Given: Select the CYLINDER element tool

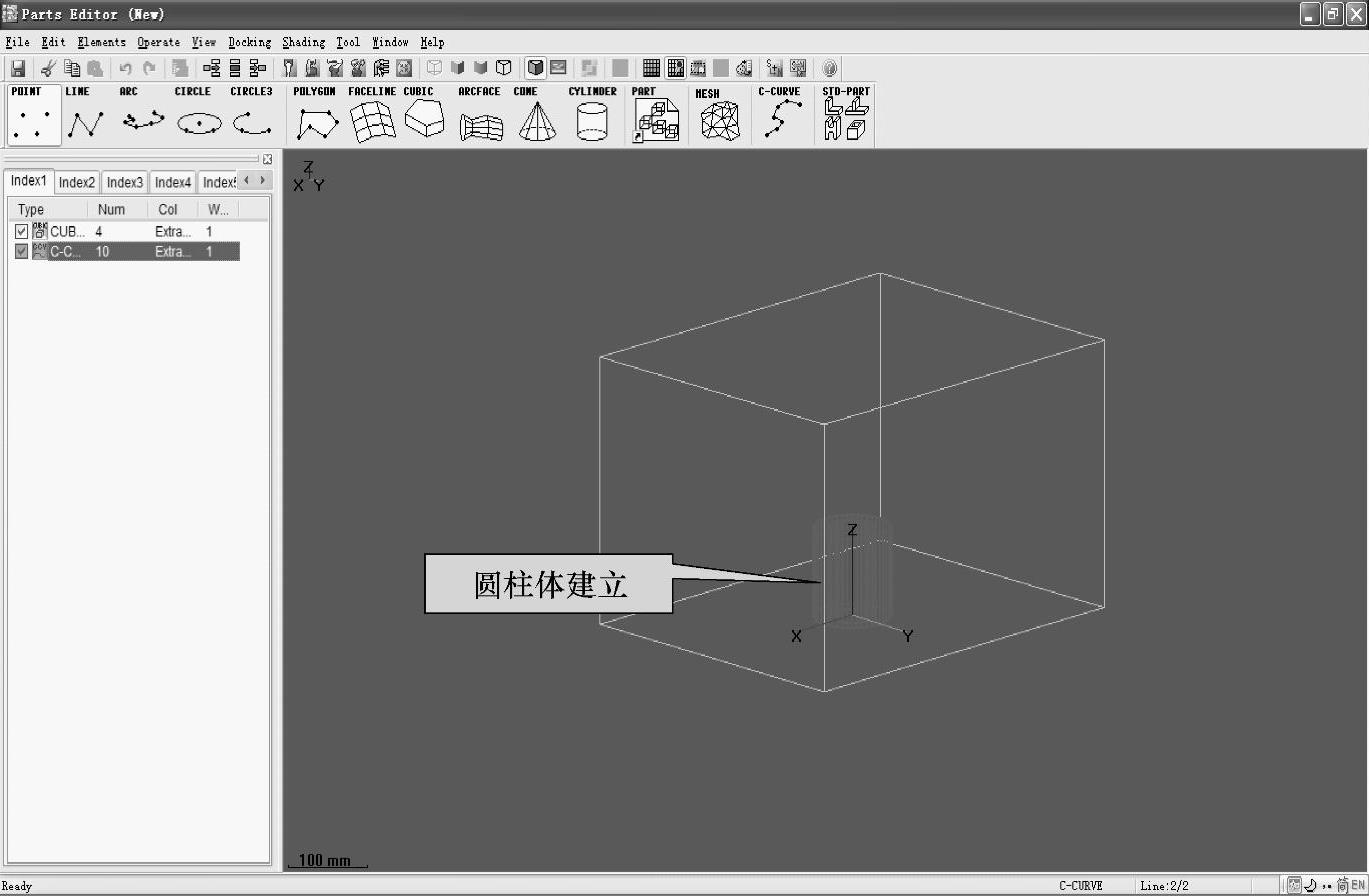Looking at the screenshot, I should click(592, 115).
